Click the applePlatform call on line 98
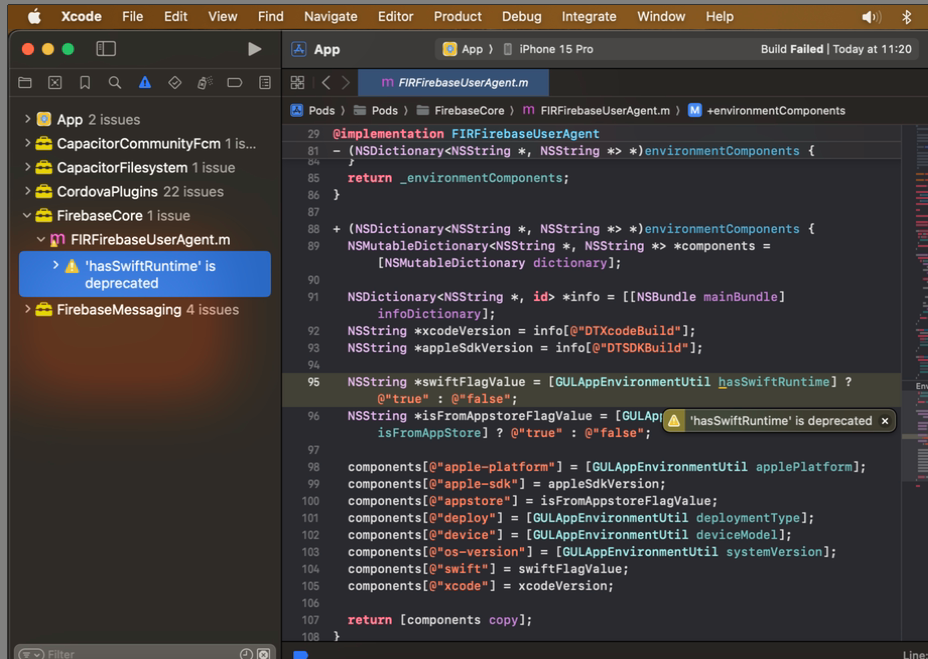The height and width of the screenshot is (659, 928). pos(804,467)
